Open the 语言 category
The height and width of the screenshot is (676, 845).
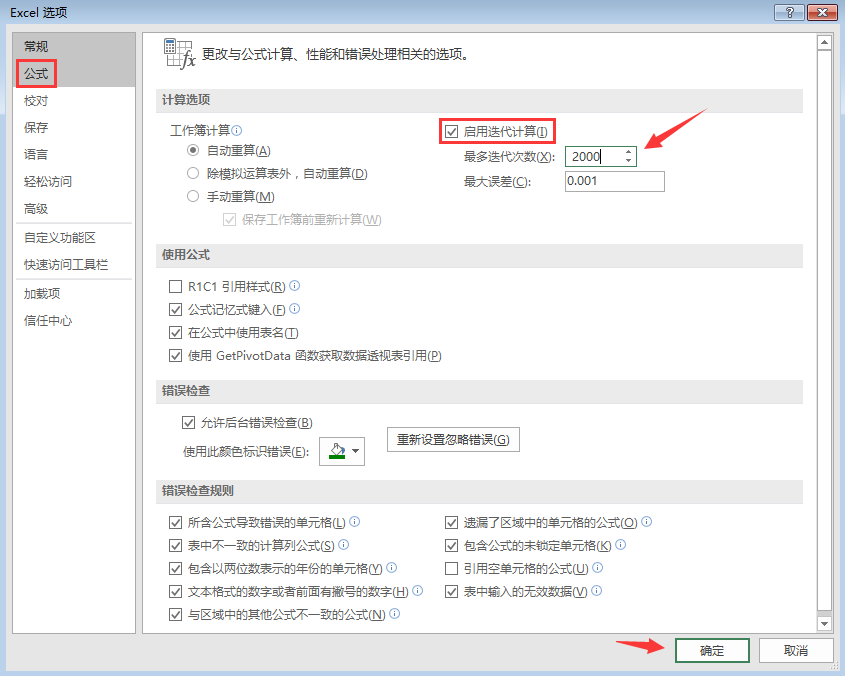click(x=74, y=154)
